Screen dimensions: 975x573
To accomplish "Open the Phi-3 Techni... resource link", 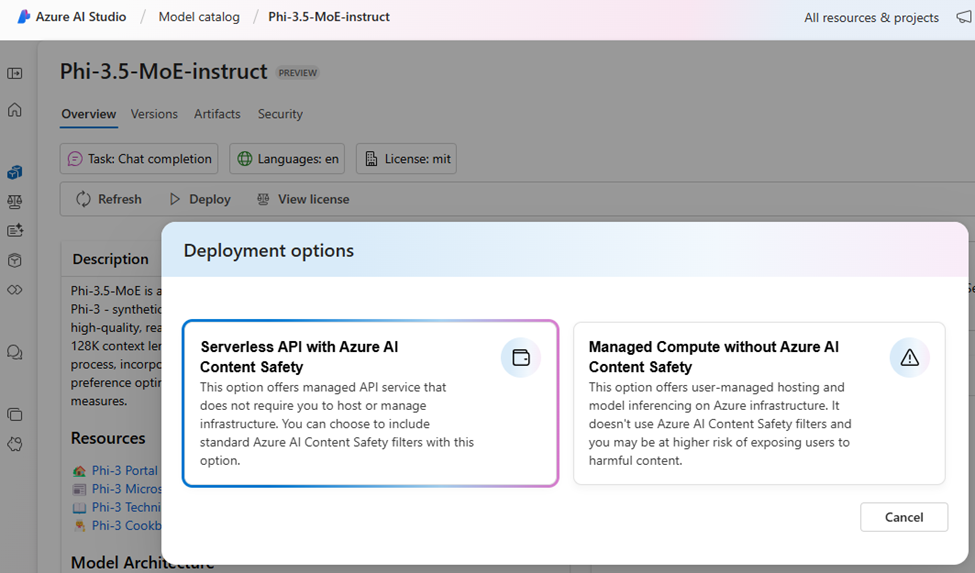I will (x=127, y=507).
